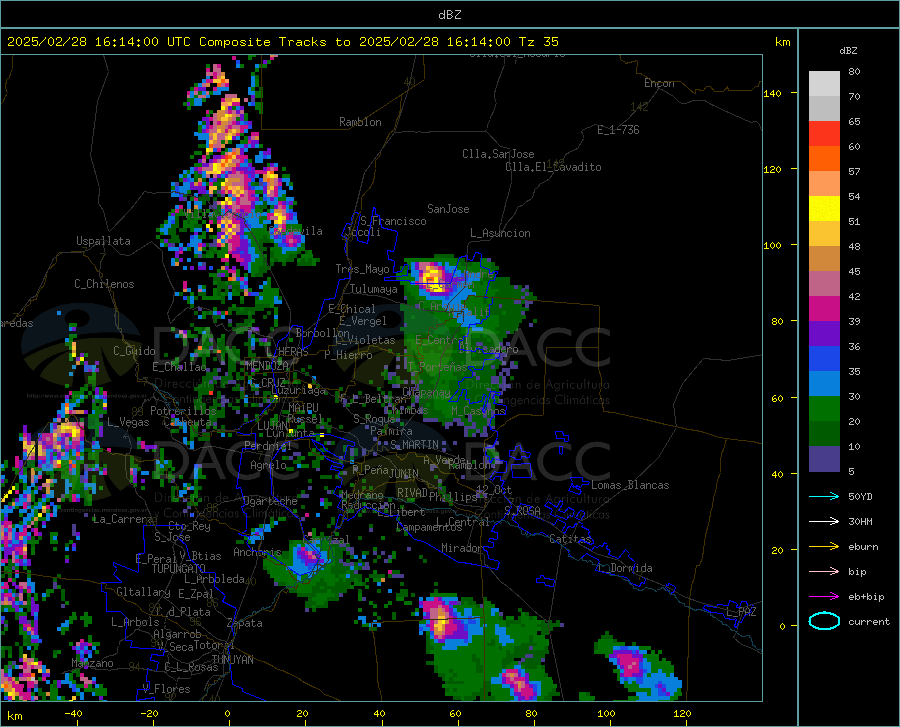
Task: Click the 'L_PAZ' map label
Action: click(x=741, y=612)
